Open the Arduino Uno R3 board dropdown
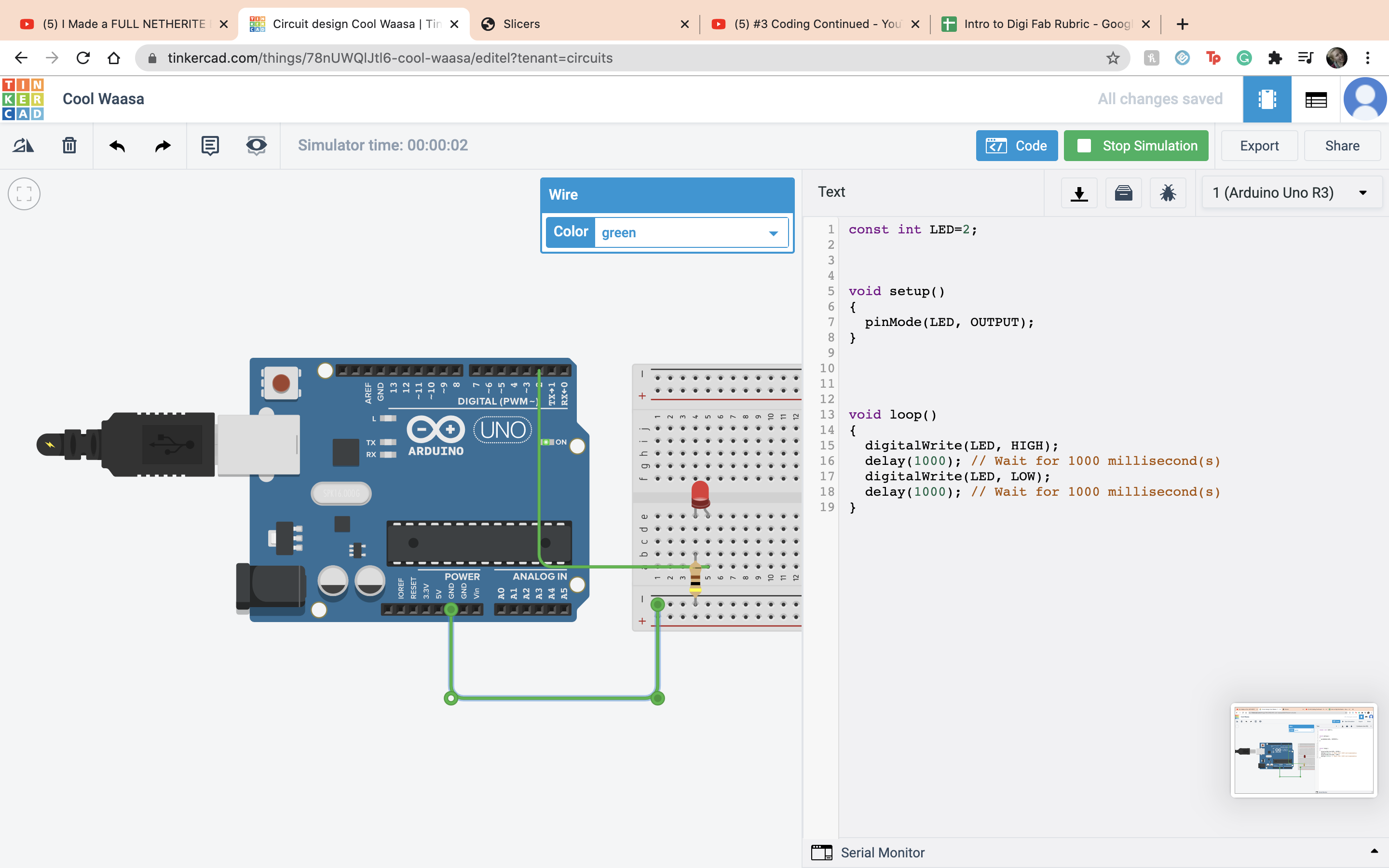Viewport: 1389px width, 868px height. point(1291,193)
